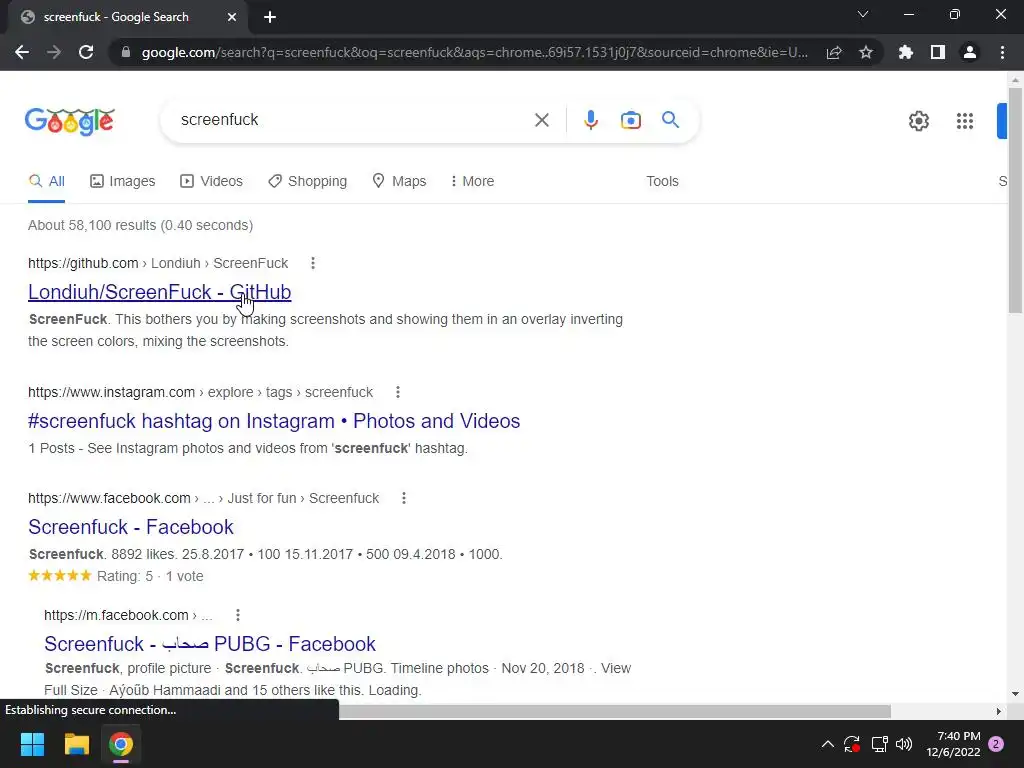The width and height of the screenshot is (1024, 768).
Task: Select the All results tab
Action: click(46, 182)
